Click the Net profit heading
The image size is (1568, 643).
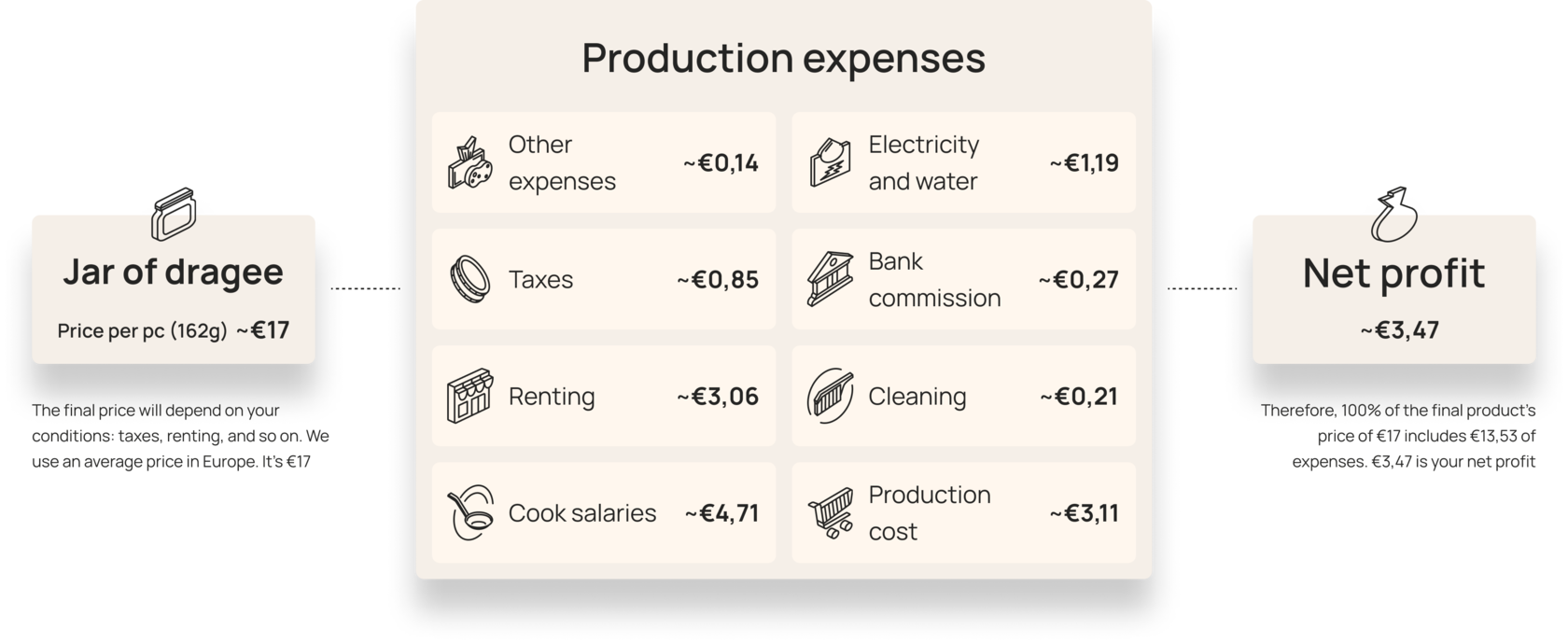coord(1393,273)
